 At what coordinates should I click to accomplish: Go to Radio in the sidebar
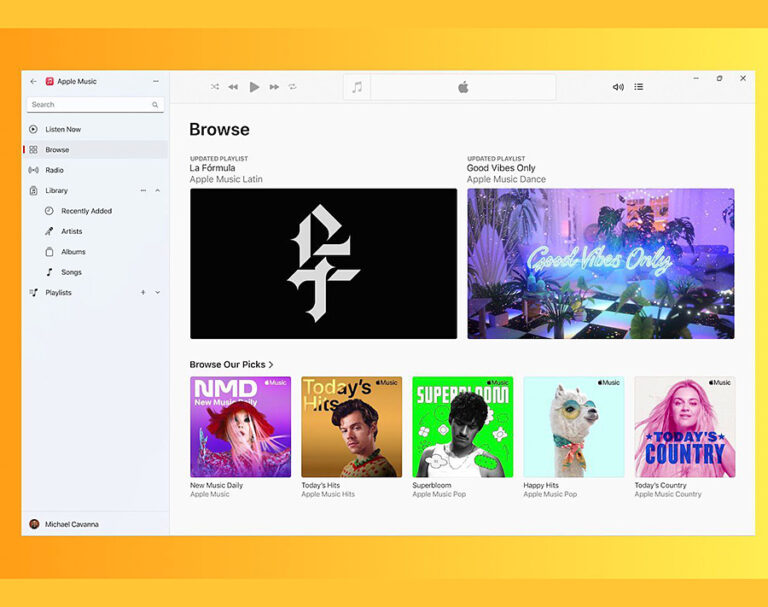(x=54, y=170)
